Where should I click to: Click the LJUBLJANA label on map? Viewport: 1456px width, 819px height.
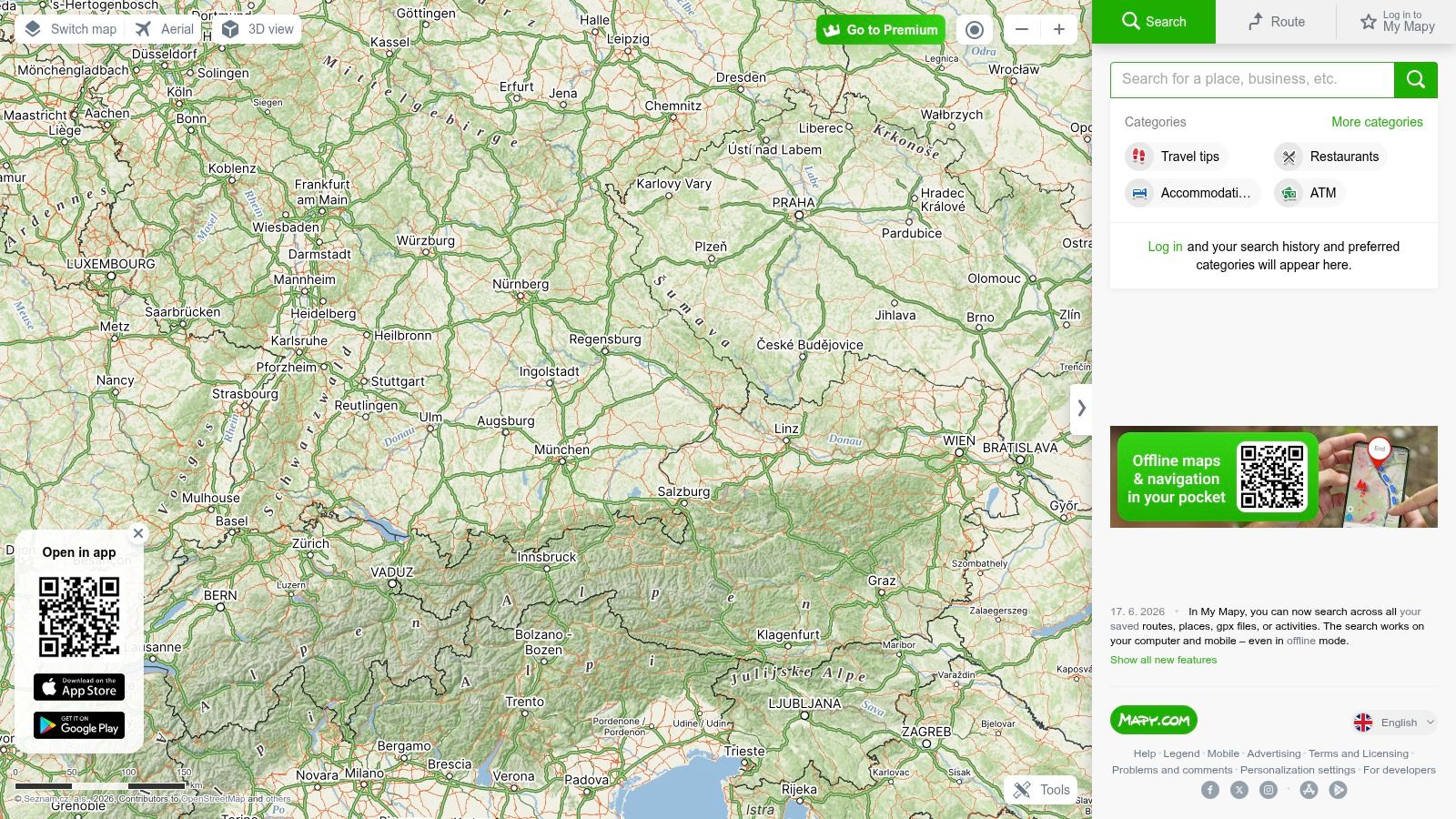(x=804, y=703)
